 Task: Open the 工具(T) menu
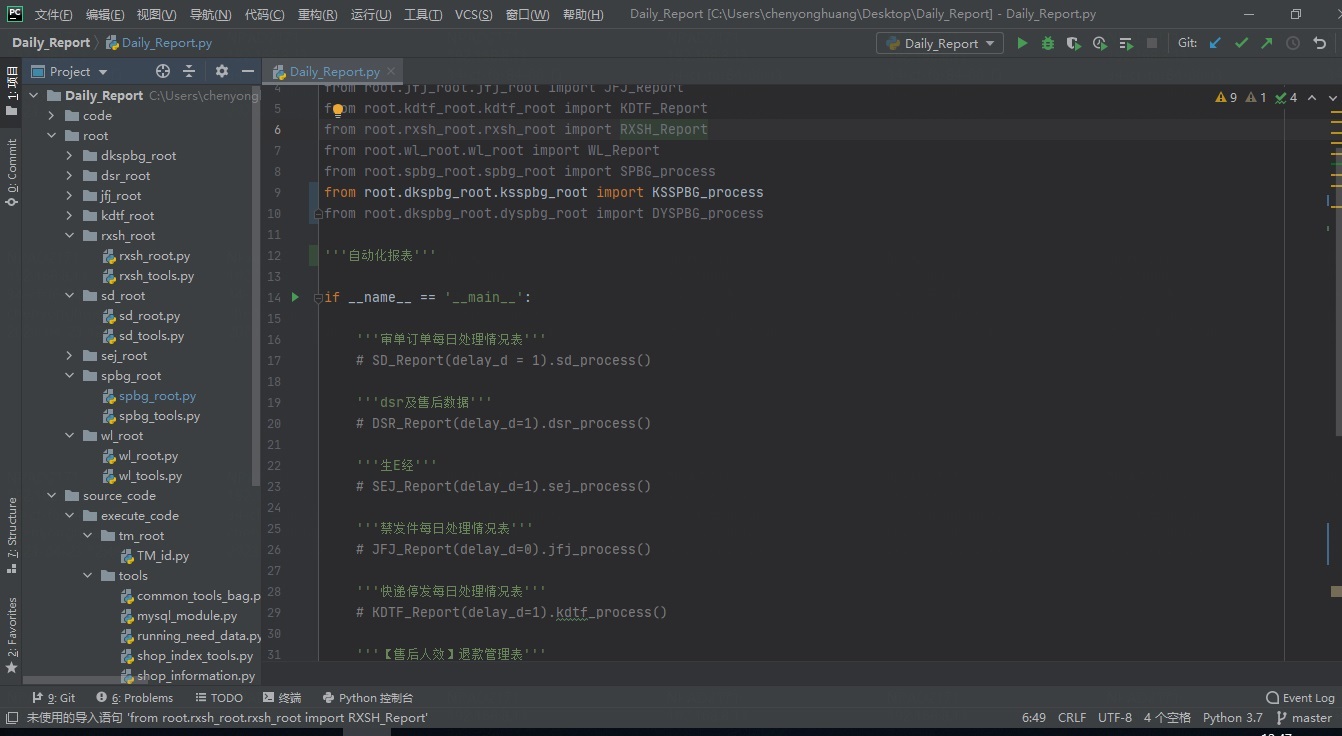coord(423,15)
